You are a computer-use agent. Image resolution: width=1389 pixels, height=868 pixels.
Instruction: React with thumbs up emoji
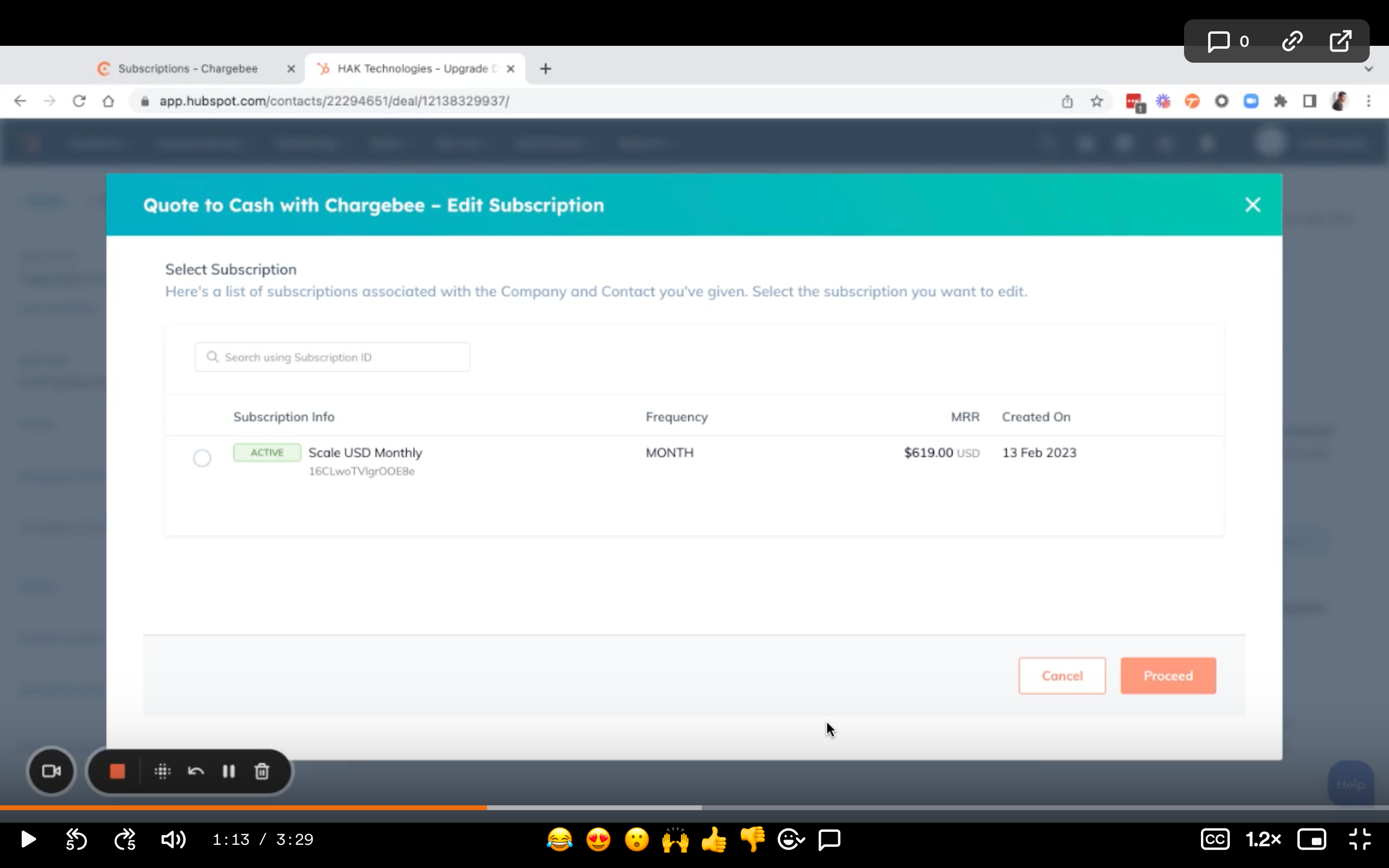[713, 839]
